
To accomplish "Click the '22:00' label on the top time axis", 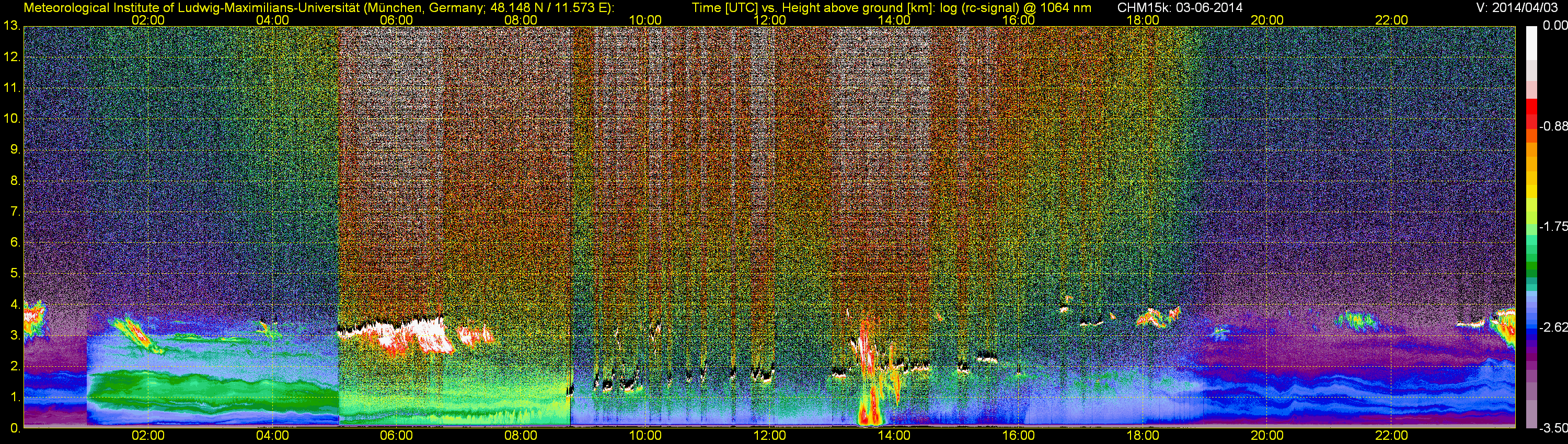I will tap(1391, 20).
